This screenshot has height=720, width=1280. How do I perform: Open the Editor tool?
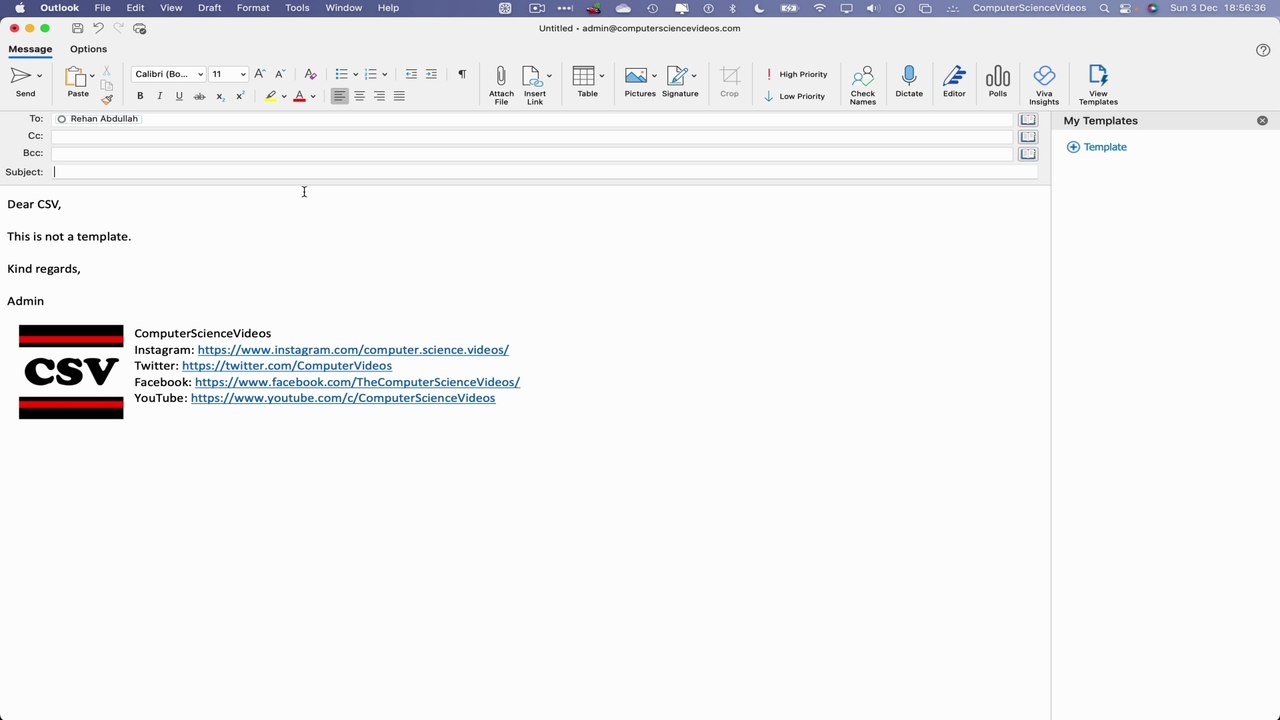click(954, 76)
